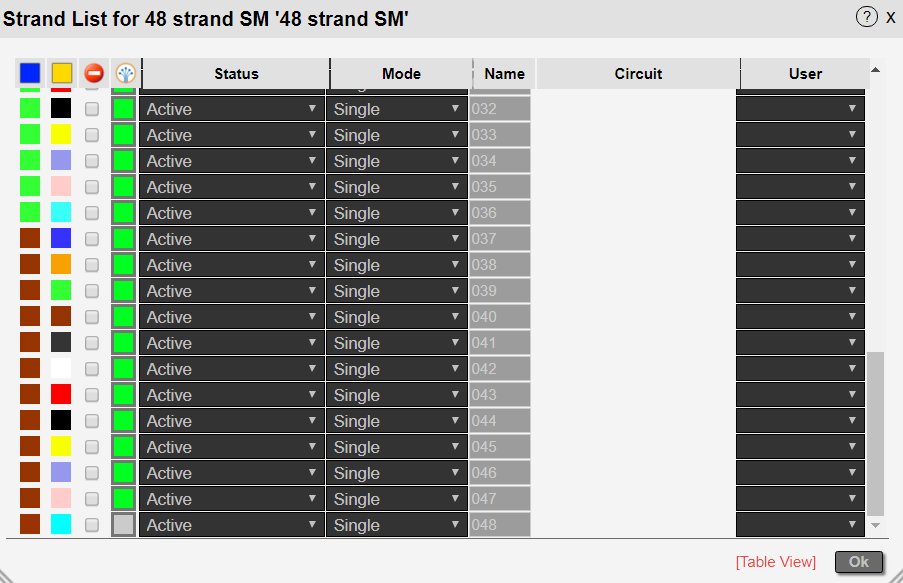The height and width of the screenshot is (583, 903).
Task: Click the green indicator box for strand 040
Action: [x=124, y=317]
